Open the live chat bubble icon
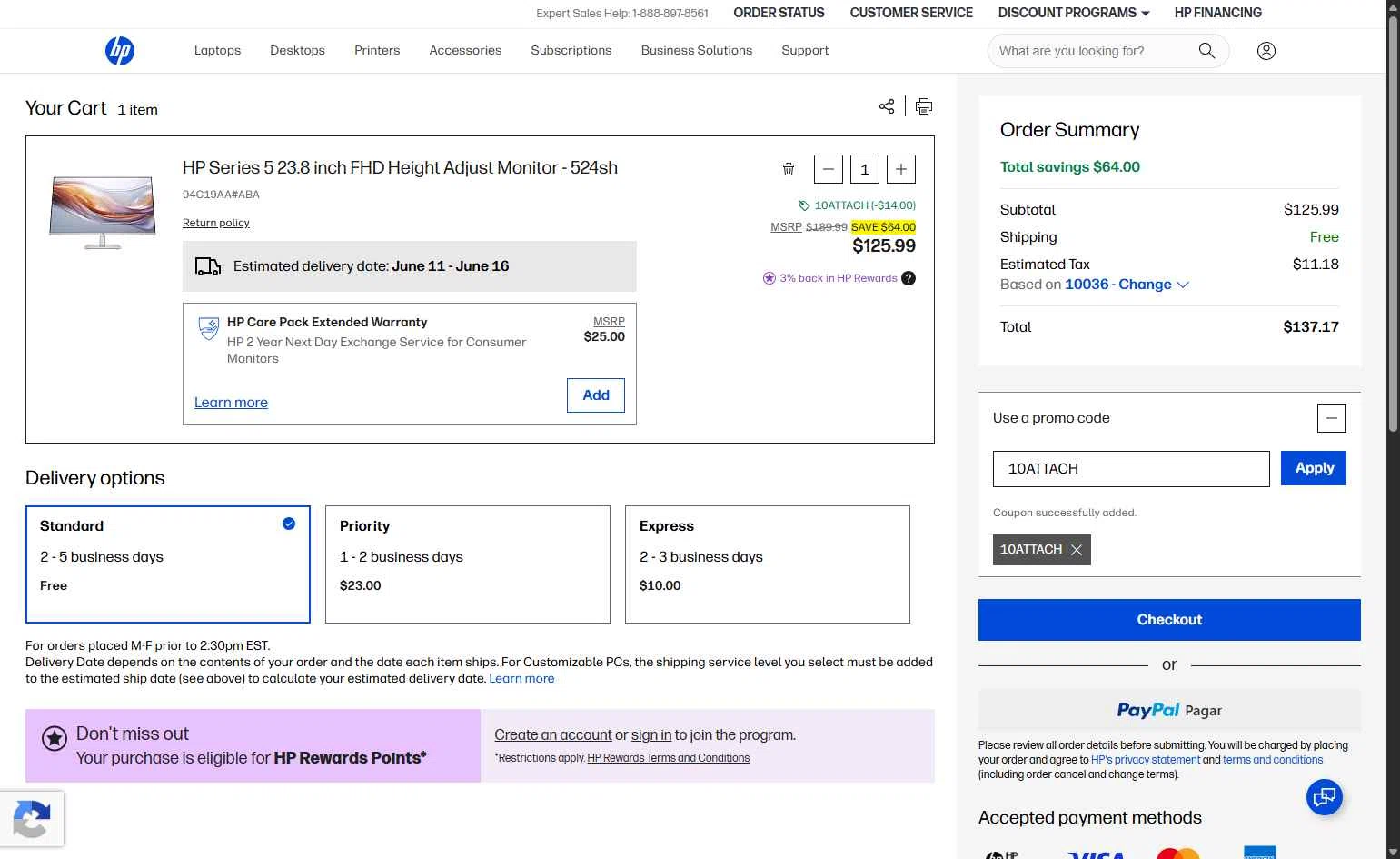1400x859 pixels. pos(1325,797)
